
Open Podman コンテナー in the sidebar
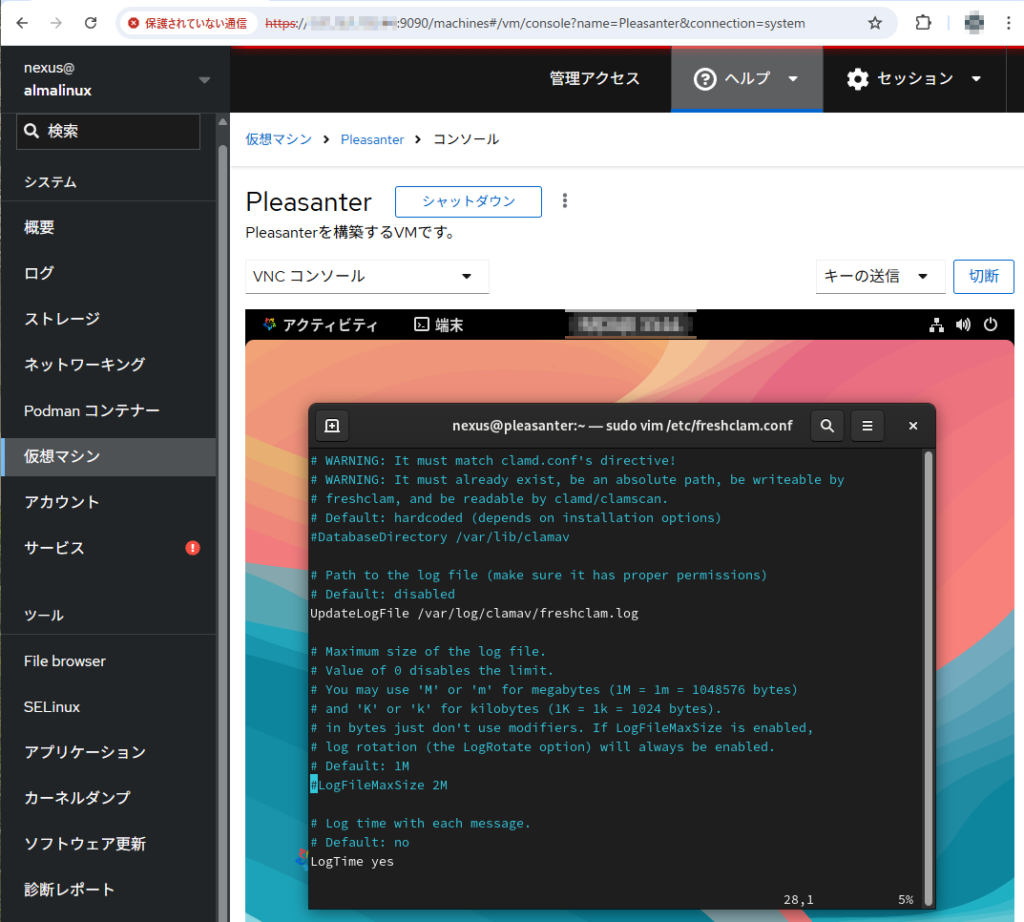point(92,411)
